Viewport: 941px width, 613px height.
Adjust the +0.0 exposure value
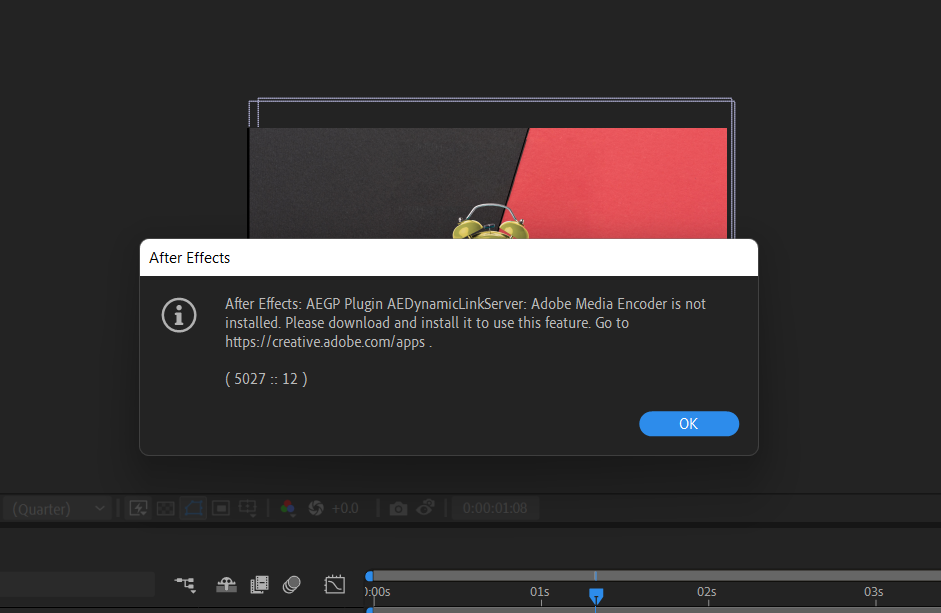point(345,509)
